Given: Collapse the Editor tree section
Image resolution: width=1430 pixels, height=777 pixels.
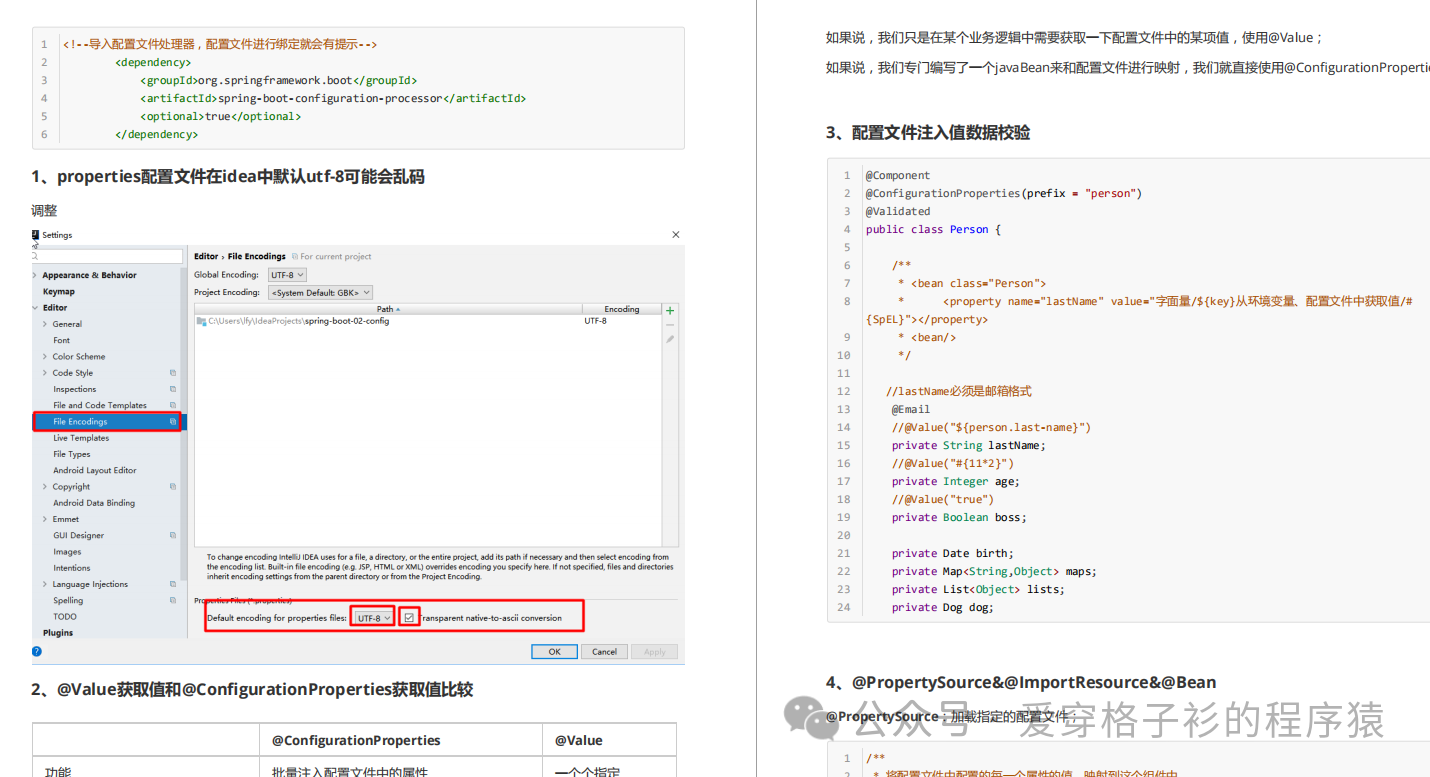Looking at the screenshot, I should pos(36,307).
